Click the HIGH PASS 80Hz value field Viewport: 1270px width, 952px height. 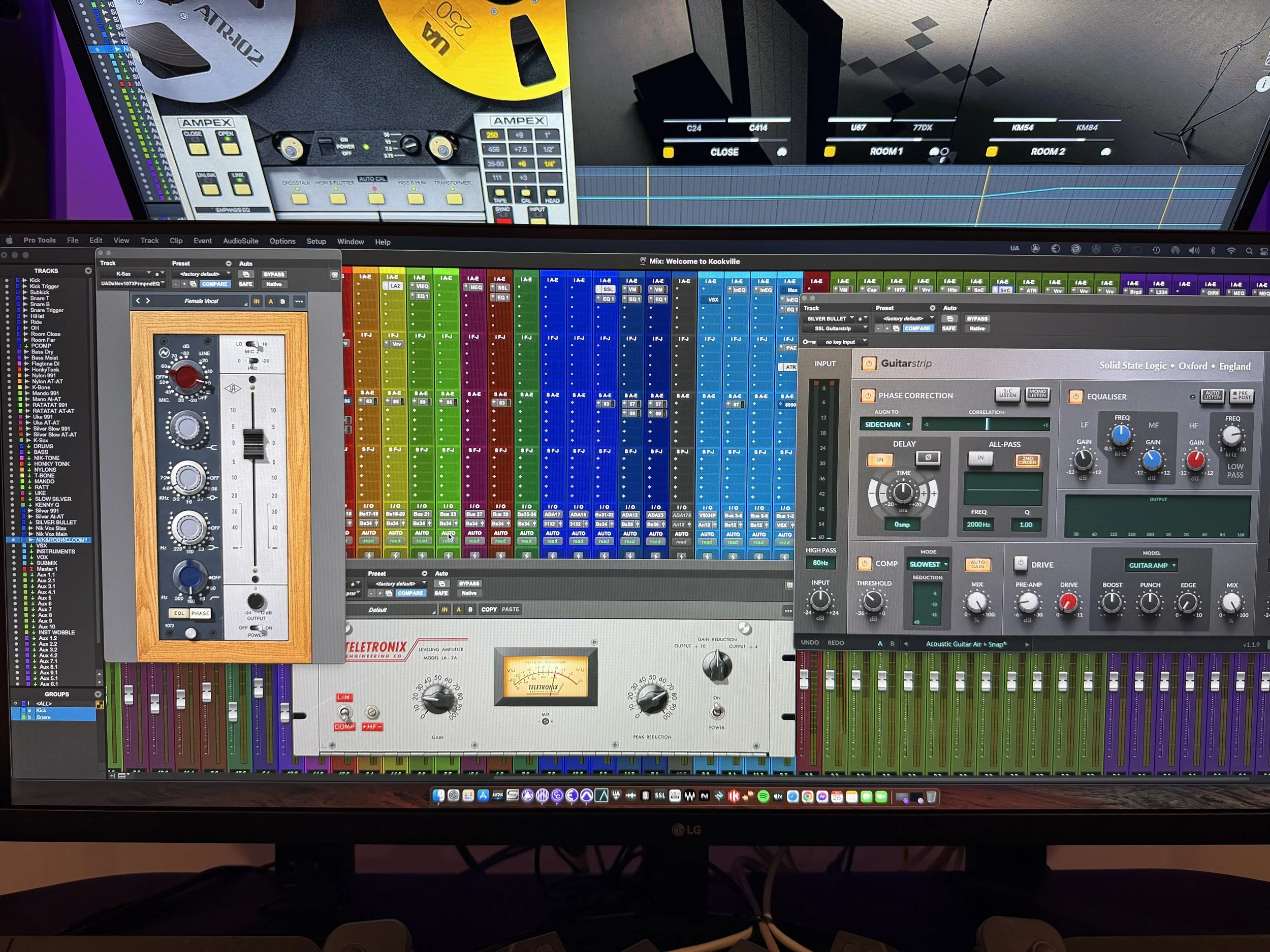pyautogui.click(x=820, y=563)
